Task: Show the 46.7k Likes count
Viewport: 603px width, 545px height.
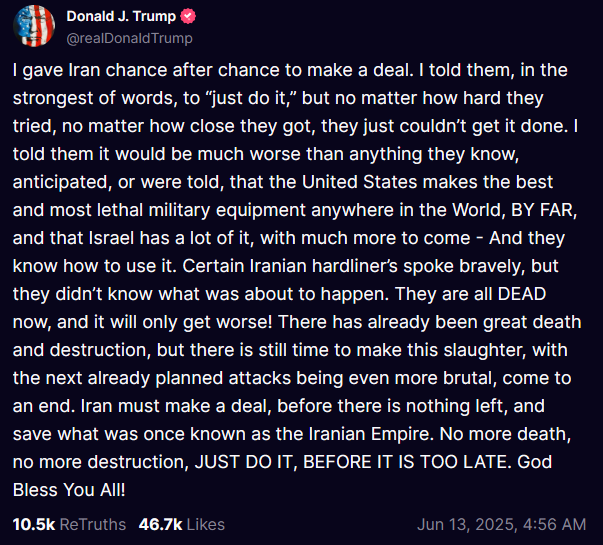Action: tap(160, 524)
